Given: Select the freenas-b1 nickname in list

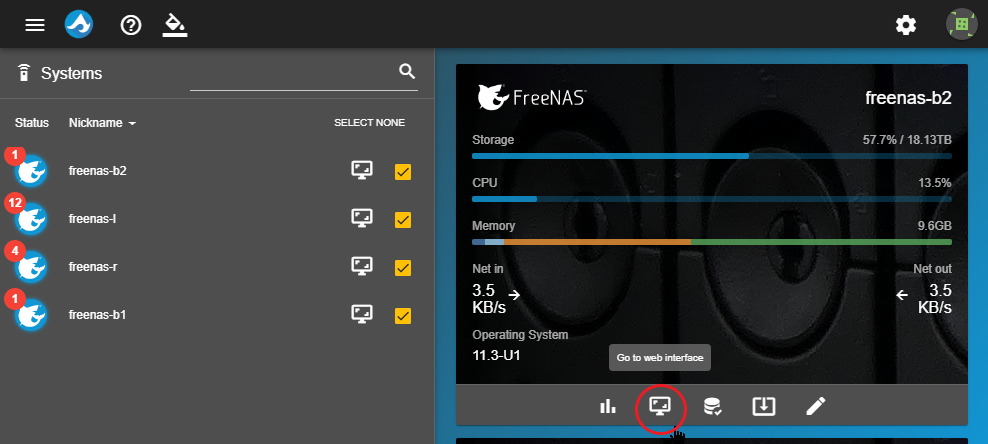Looking at the screenshot, I should 98,314.
